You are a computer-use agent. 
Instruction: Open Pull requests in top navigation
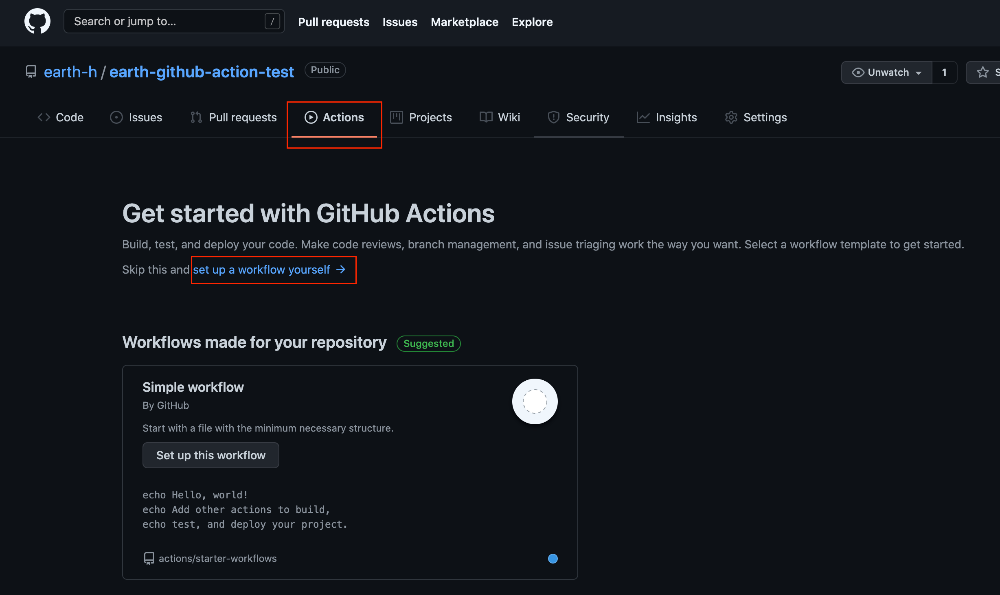coord(334,22)
